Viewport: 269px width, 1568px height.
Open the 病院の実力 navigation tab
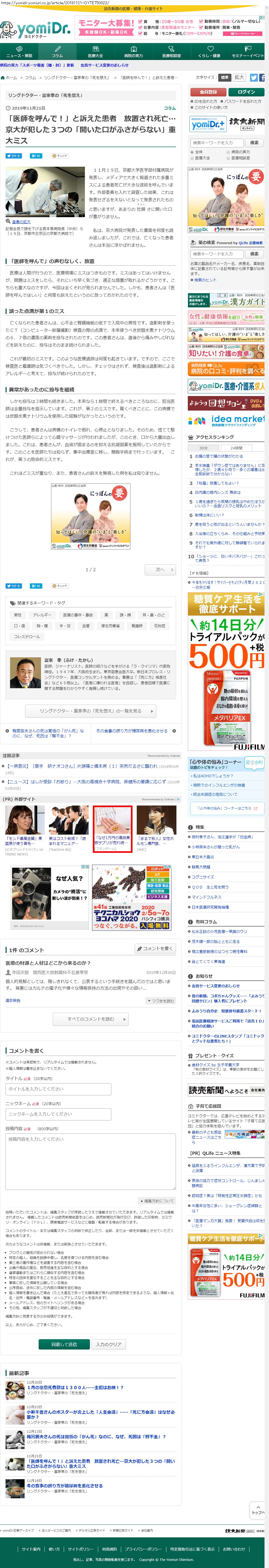tap(134, 51)
